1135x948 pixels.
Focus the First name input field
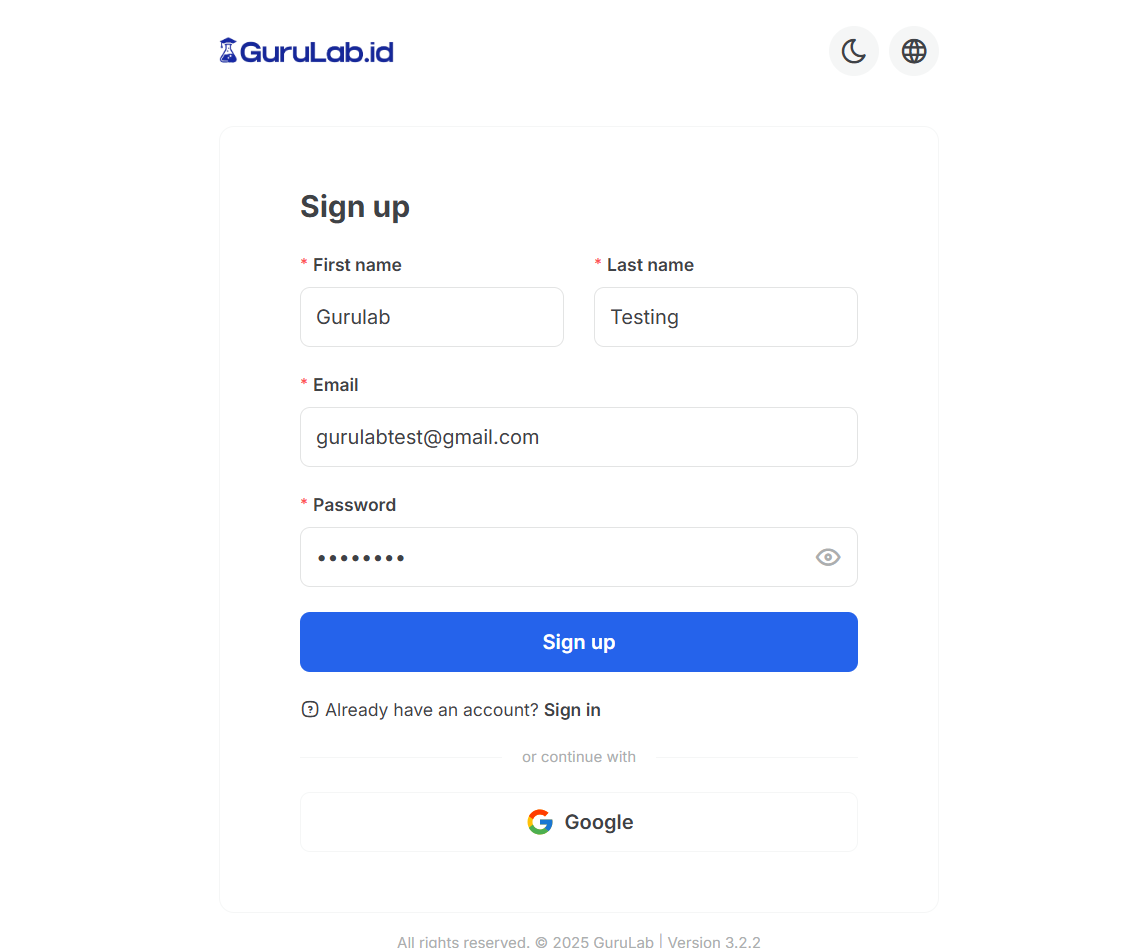[x=431, y=317]
